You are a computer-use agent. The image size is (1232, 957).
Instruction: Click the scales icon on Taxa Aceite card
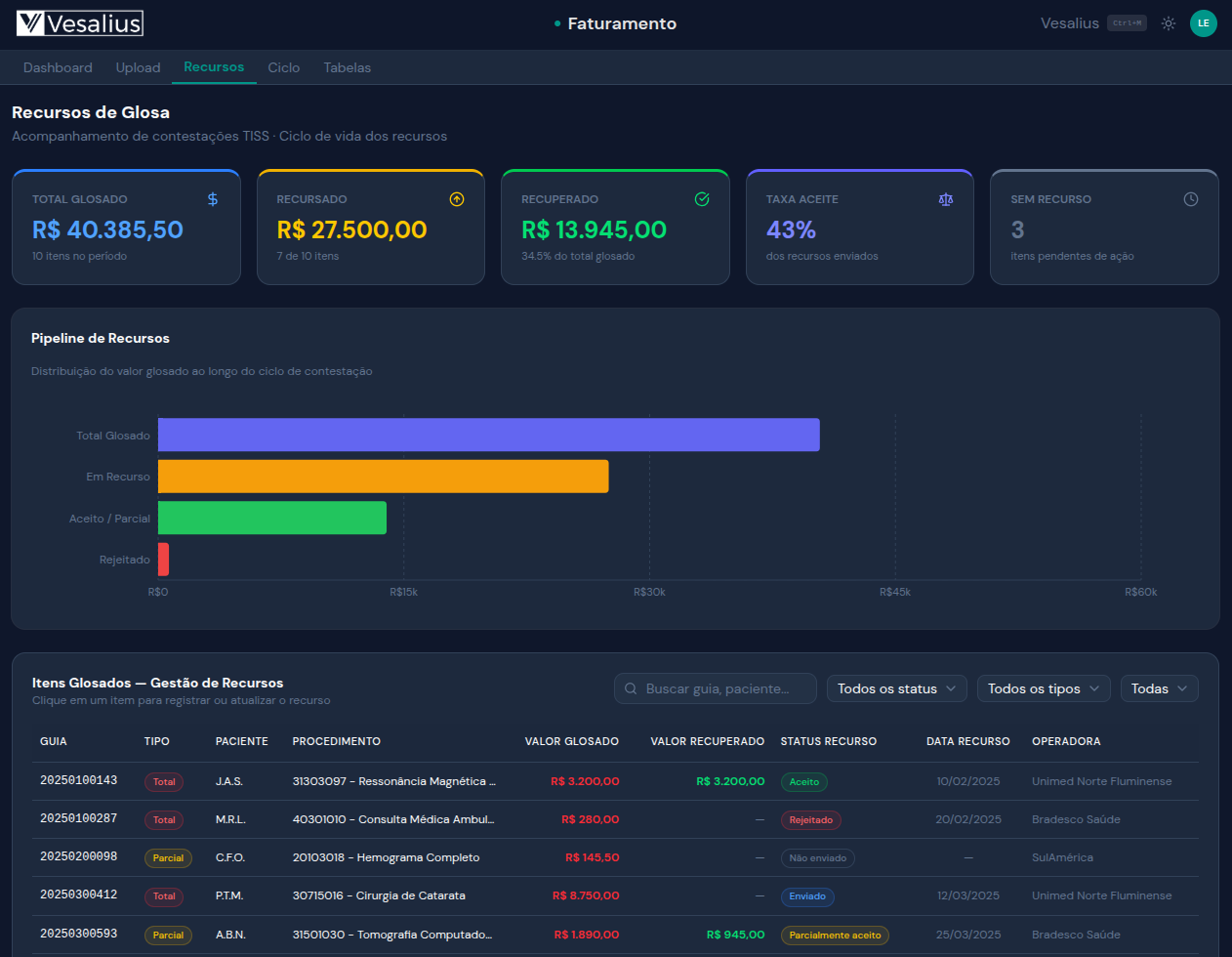(945, 199)
